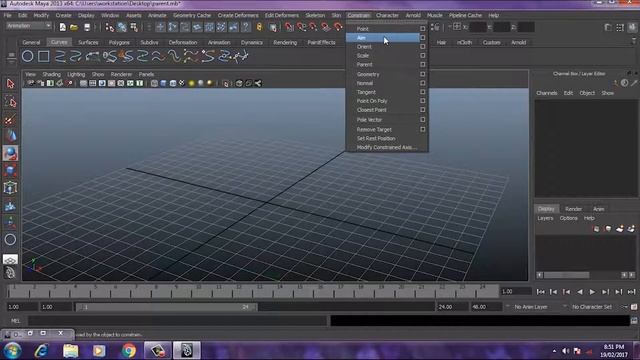Screen dimensions: 640x360
Task: Open option box for Pole Vector
Action: tap(422, 120)
